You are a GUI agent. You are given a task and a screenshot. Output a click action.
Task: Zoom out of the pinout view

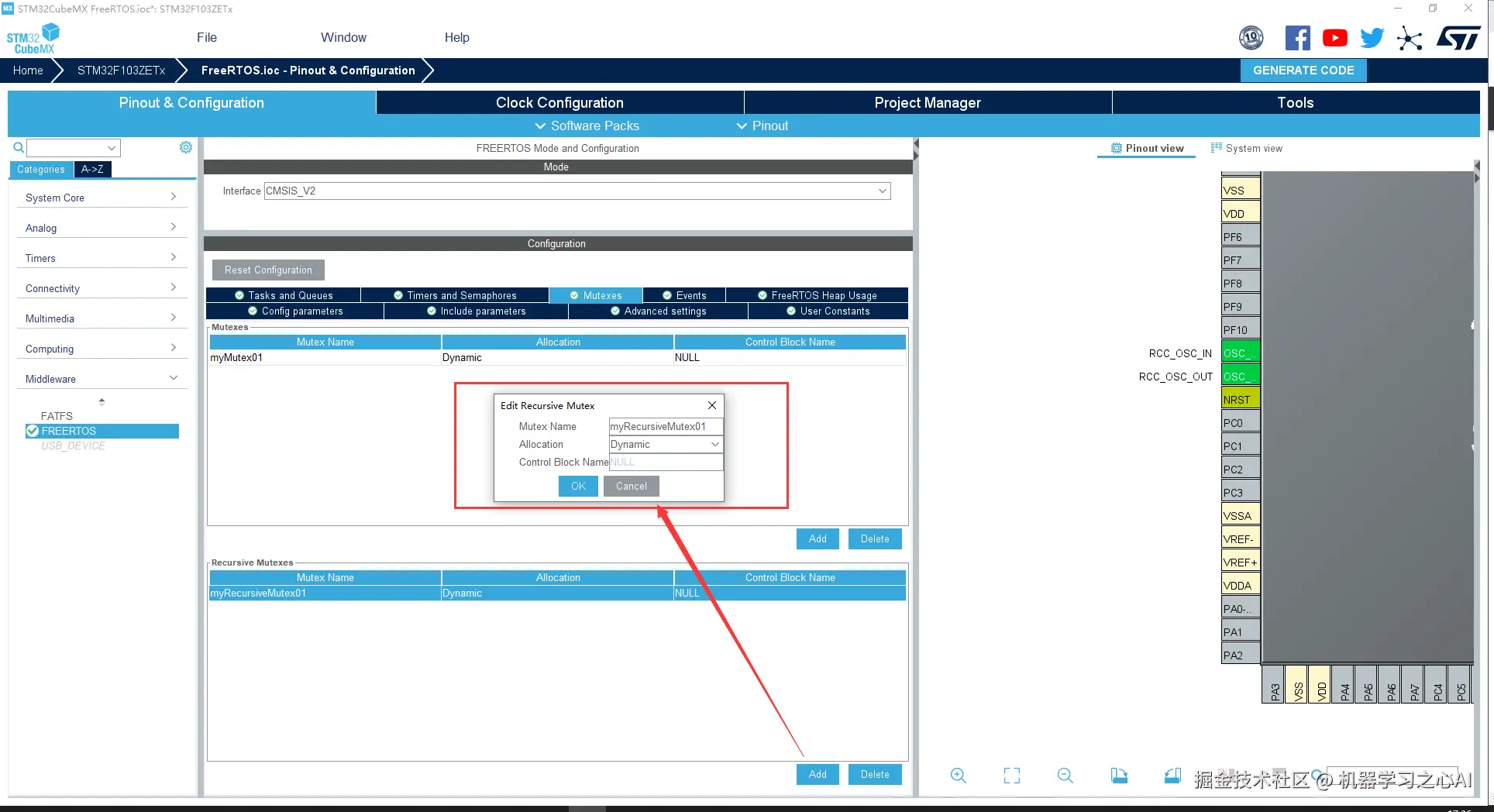pyautogui.click(x=1065, y=776)
